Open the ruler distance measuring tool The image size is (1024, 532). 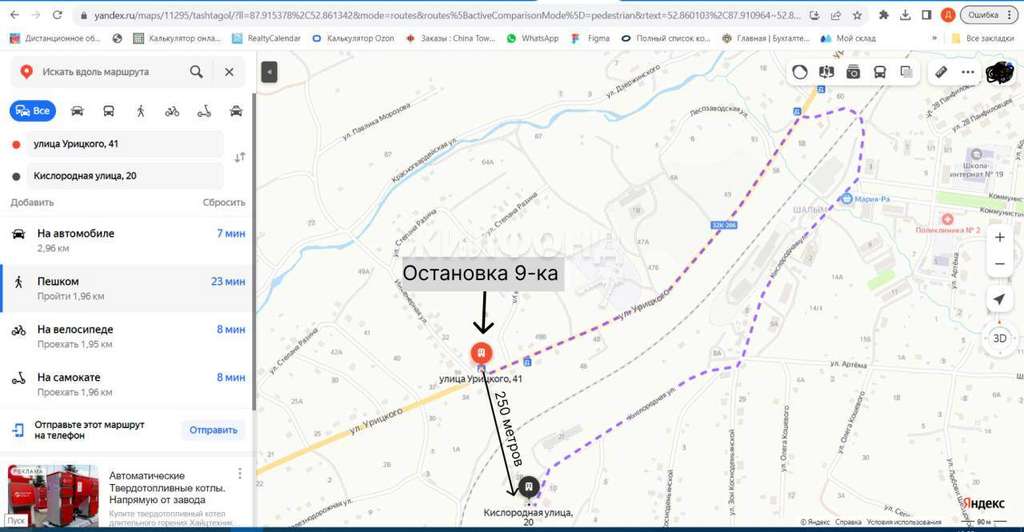point(940,72)
